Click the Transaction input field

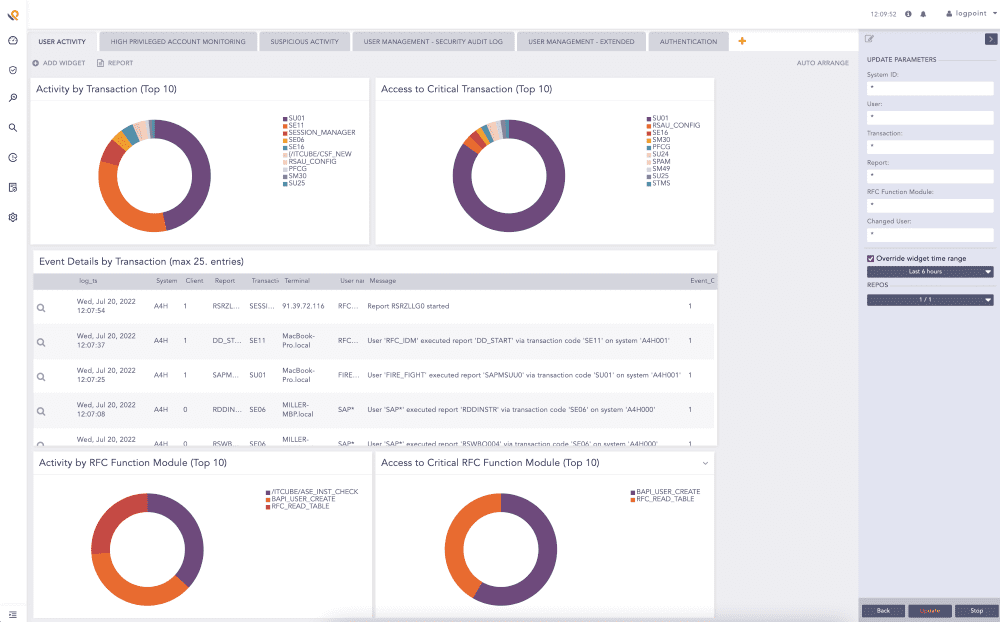[930, 147]
